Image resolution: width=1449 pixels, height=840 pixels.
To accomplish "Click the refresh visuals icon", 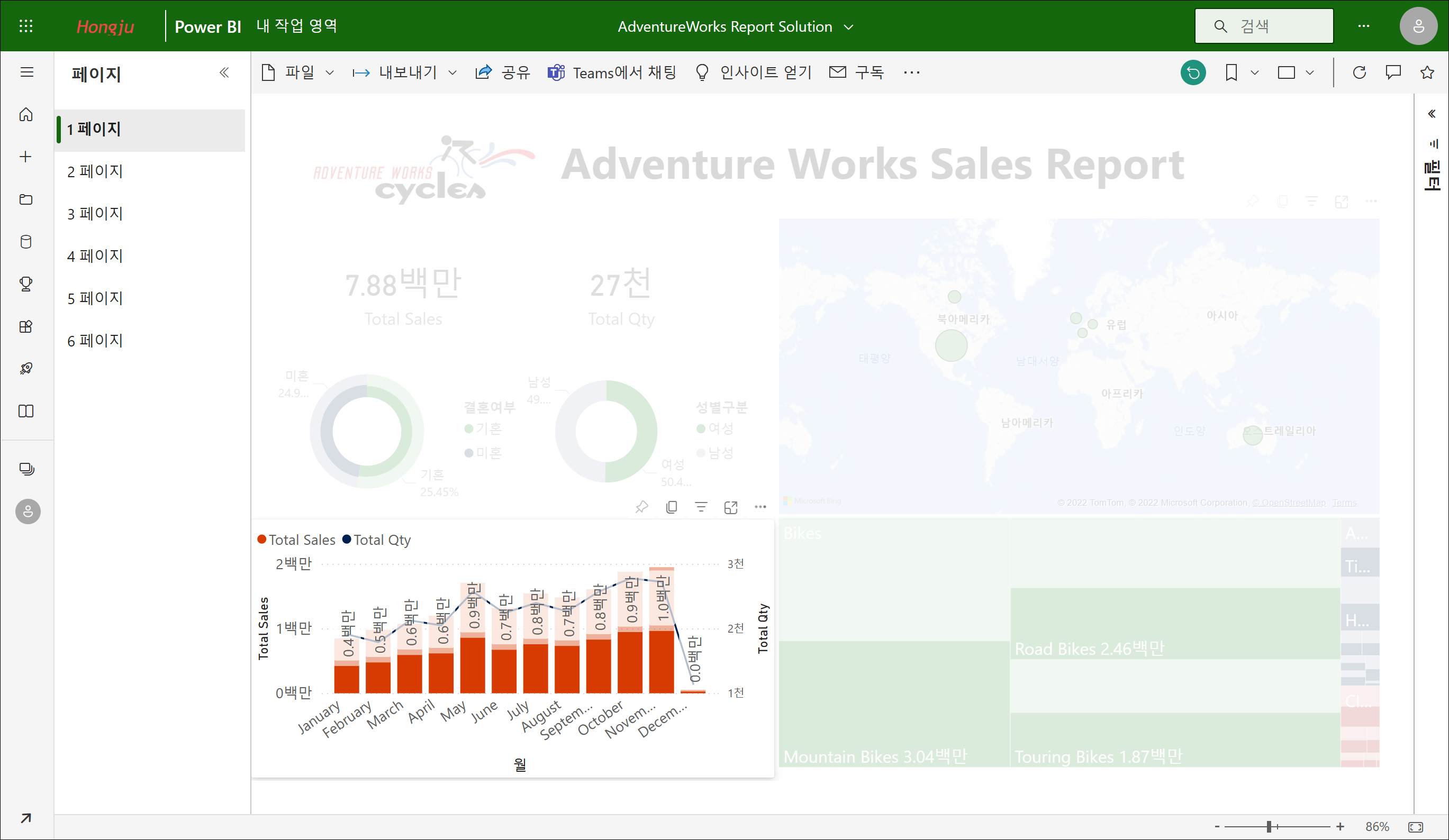I will (x=1359, y=72).
